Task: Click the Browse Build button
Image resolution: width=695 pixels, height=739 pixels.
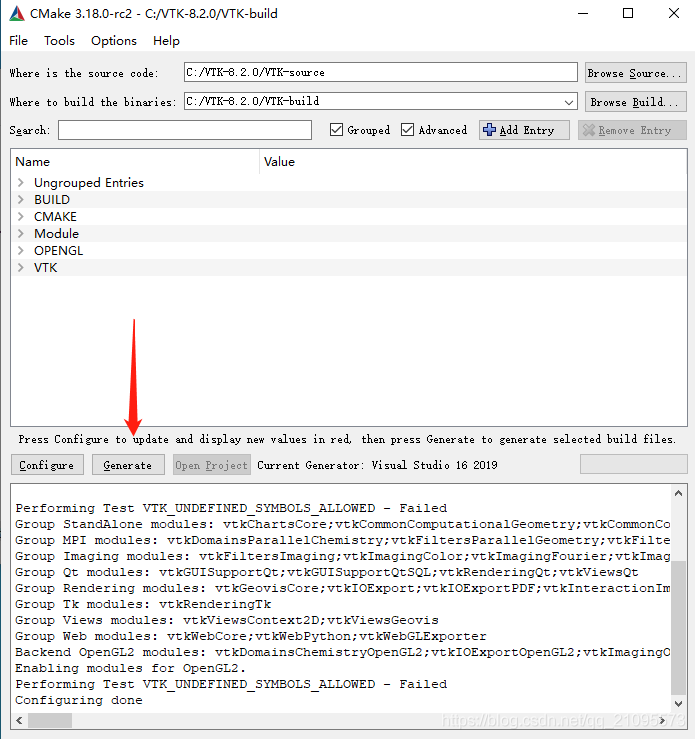Action: point(635,102)
